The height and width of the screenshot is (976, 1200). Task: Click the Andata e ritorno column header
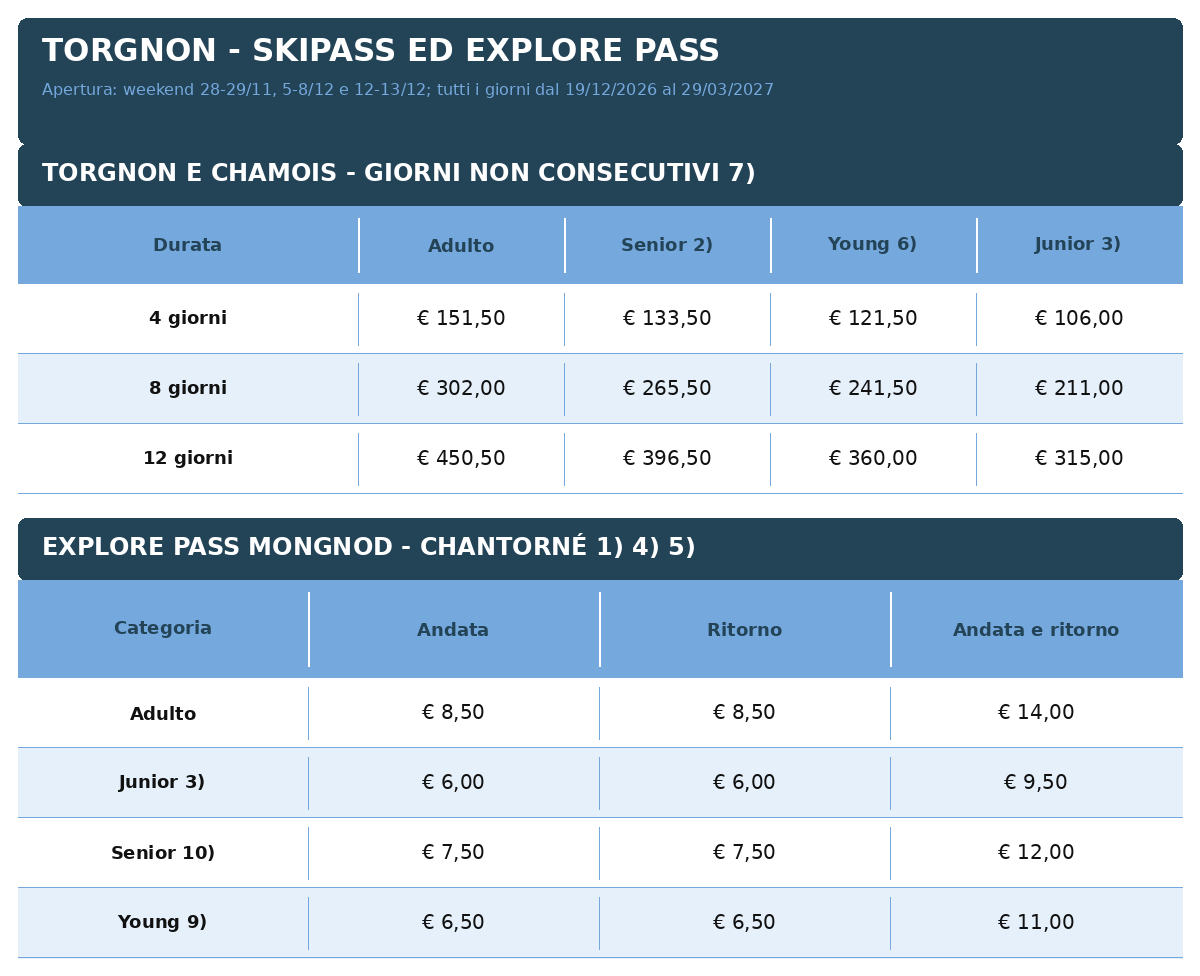(x=1036, y=630)
